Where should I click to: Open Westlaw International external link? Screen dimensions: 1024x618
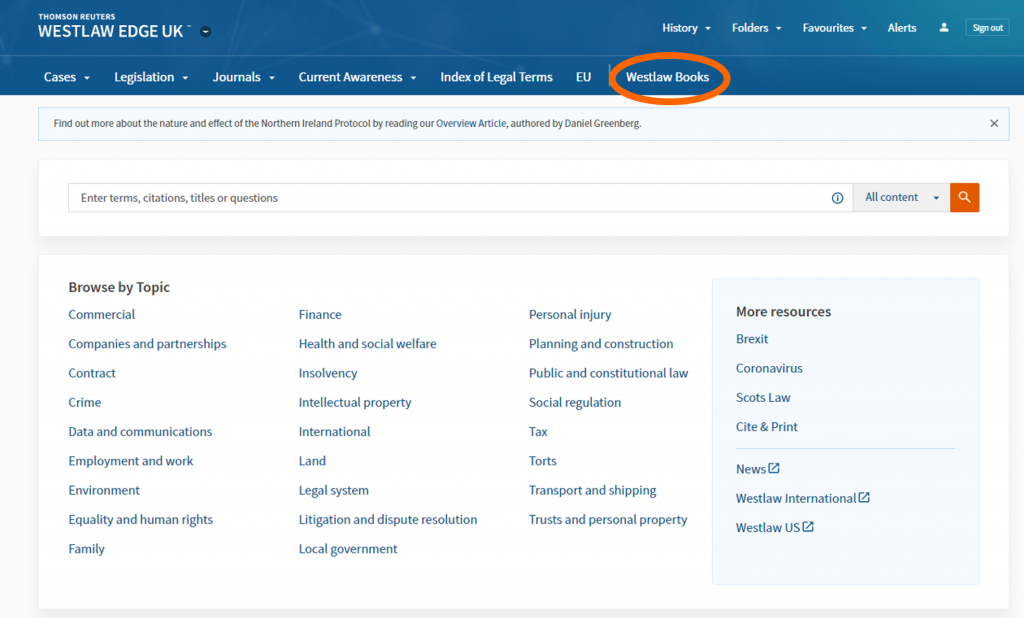(802, 498)
